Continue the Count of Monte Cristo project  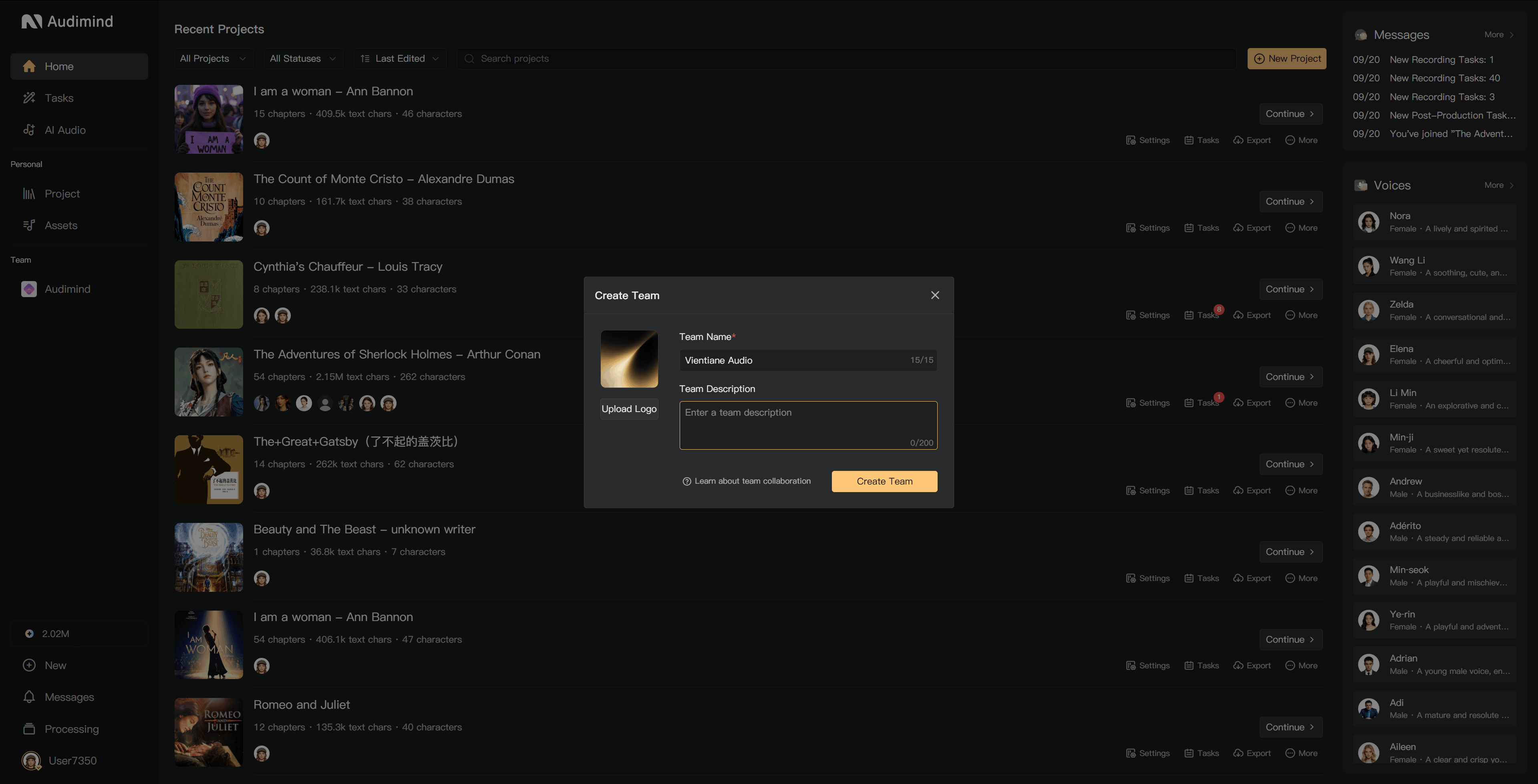point(1290,202)
